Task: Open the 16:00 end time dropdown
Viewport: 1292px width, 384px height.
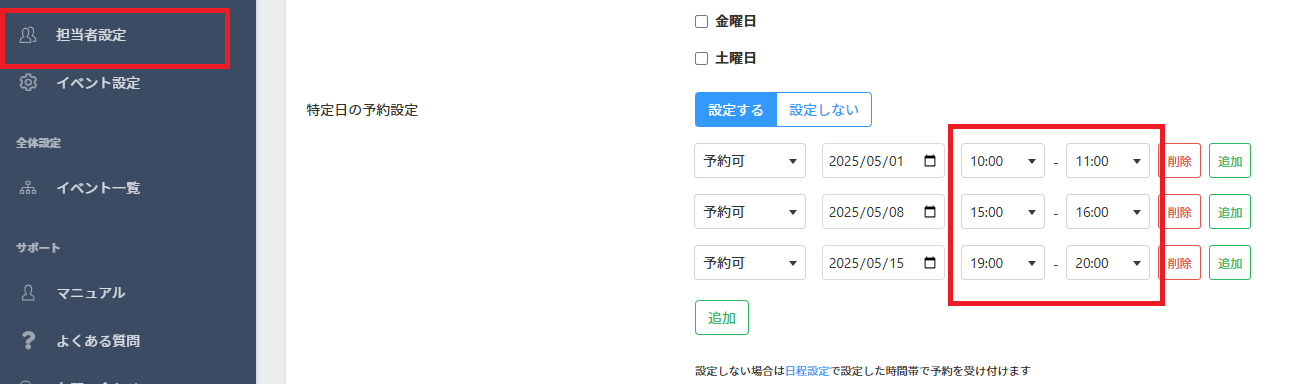Action: click(1108, 212)
